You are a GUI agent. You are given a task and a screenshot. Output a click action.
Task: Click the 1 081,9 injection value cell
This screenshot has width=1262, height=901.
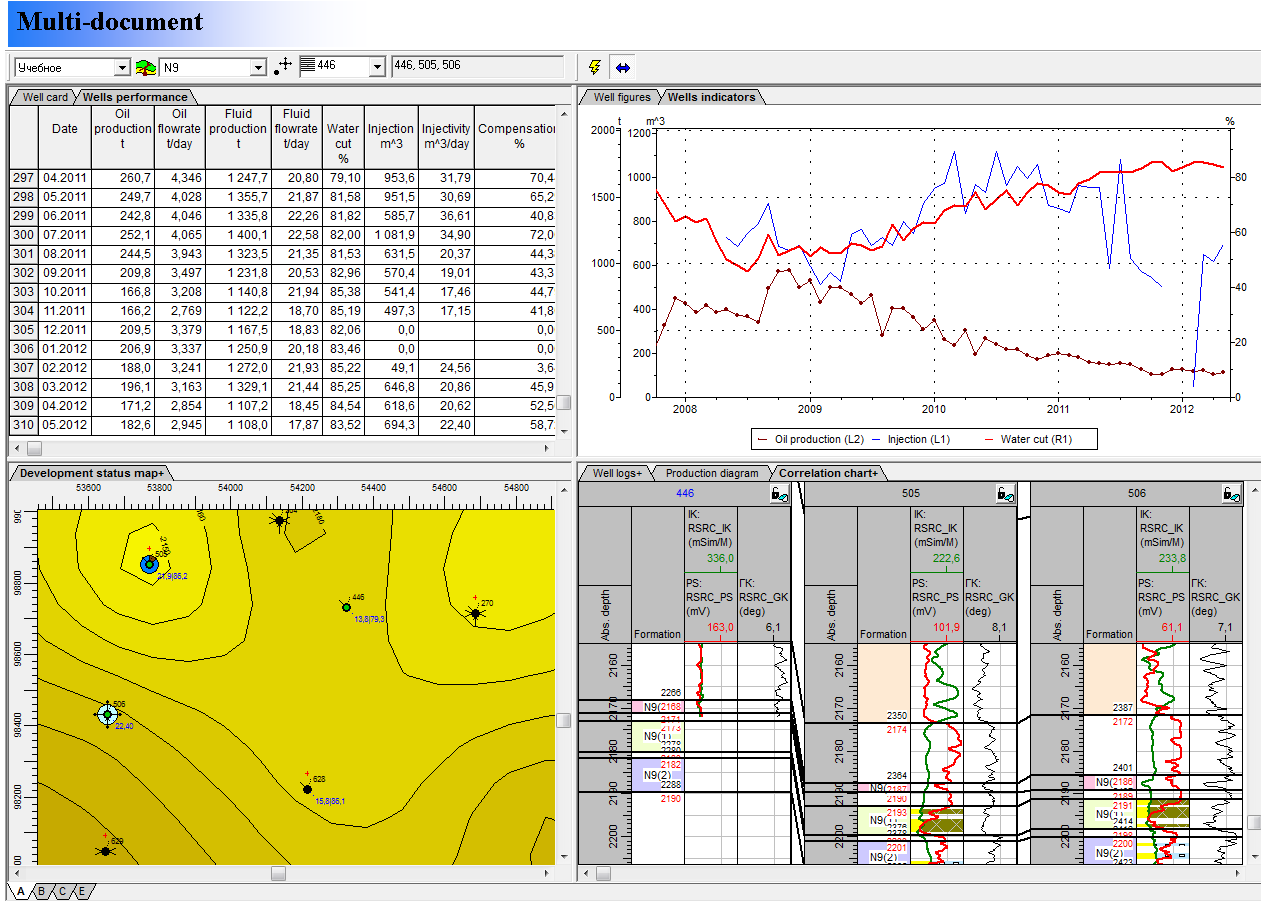[391, 234]
